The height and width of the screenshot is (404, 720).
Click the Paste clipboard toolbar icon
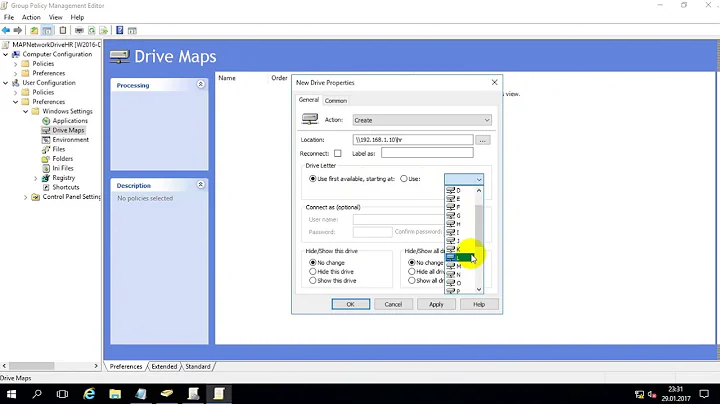(x=63, y=30)
